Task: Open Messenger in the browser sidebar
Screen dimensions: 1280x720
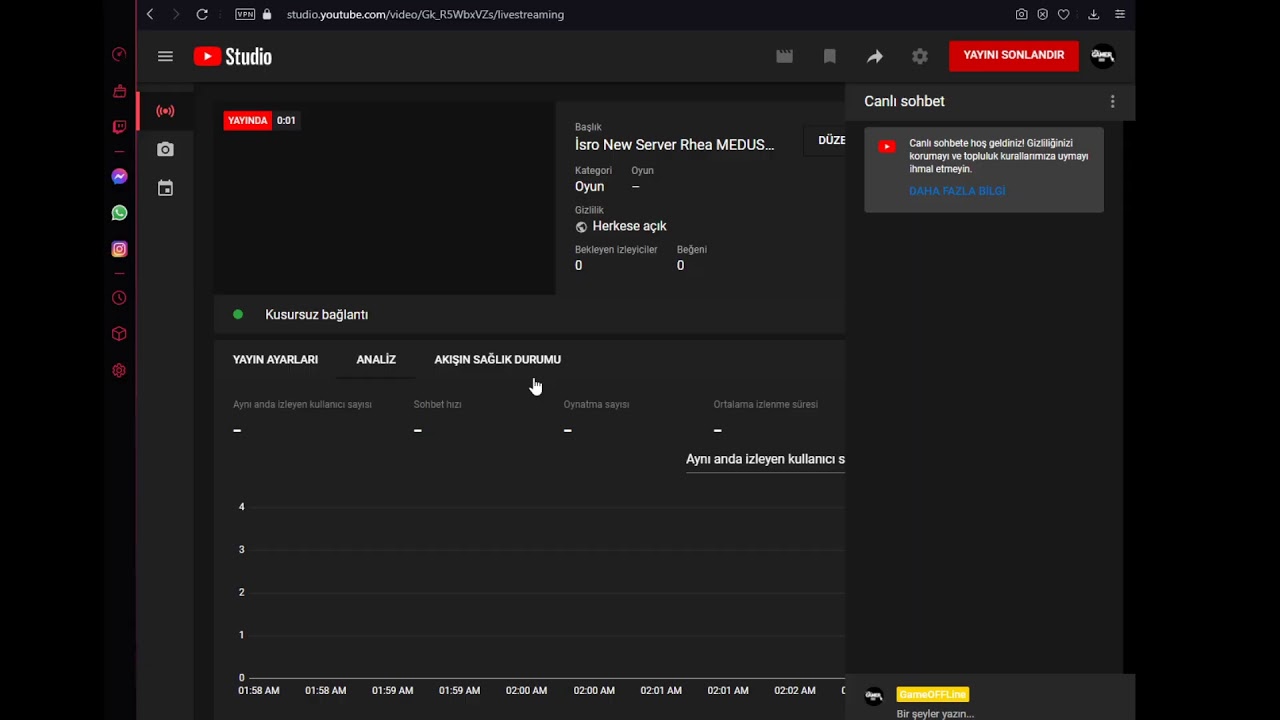Action: click(x=119, y=177)
